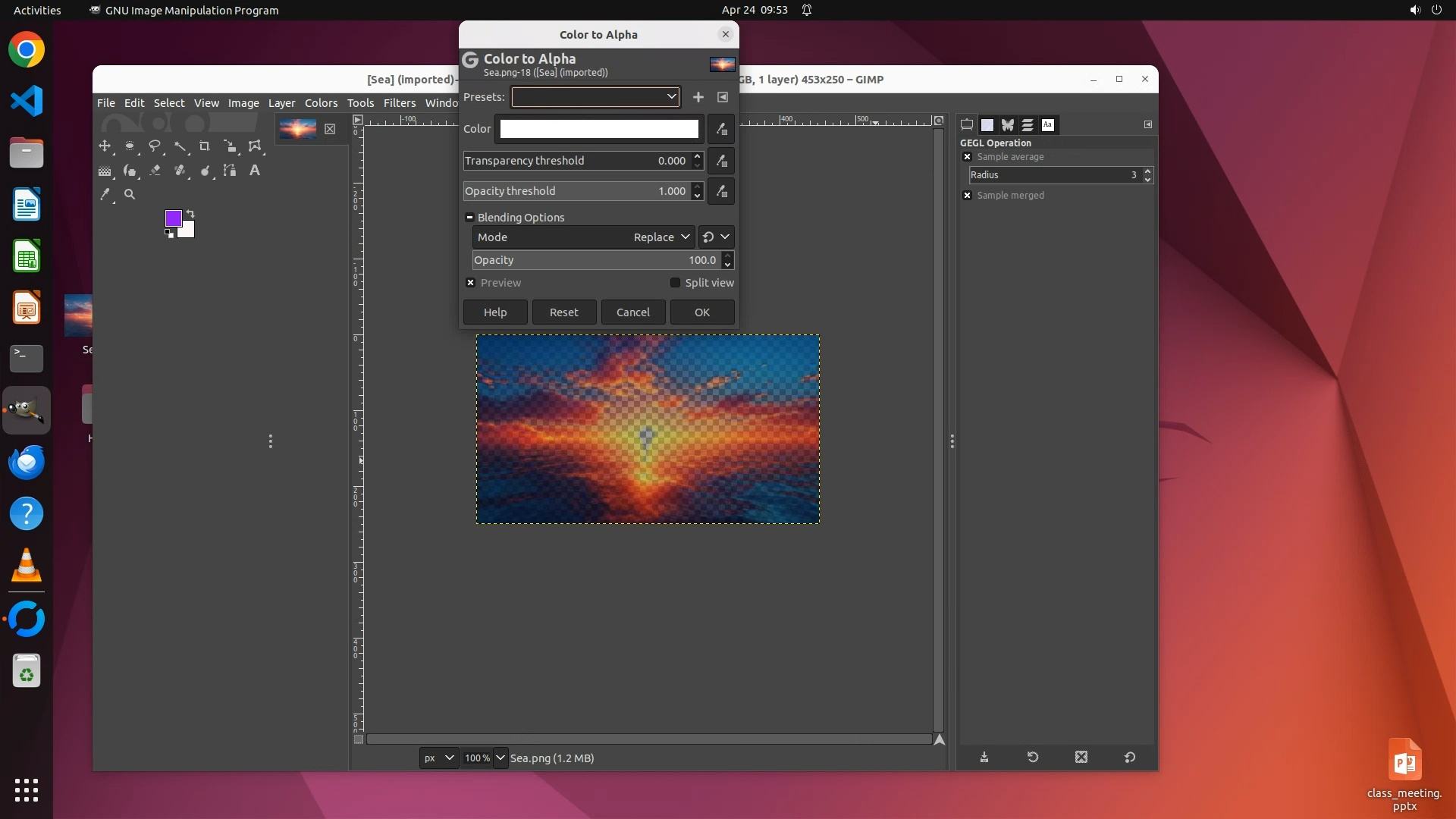1456x819 pixels.
Task: Click the white Color swatch
Action: tap(598, 129)
